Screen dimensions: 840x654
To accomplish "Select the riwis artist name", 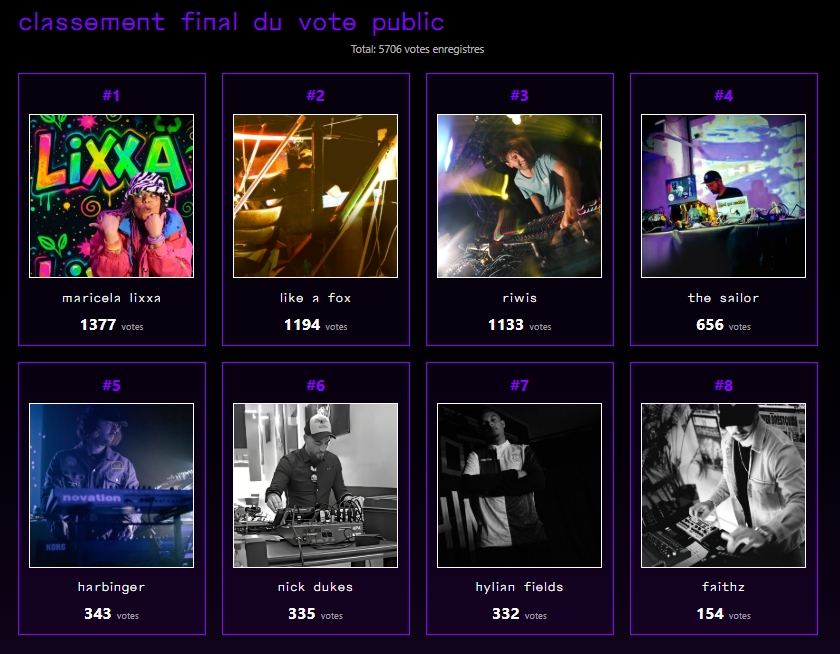I will [520, 298].
